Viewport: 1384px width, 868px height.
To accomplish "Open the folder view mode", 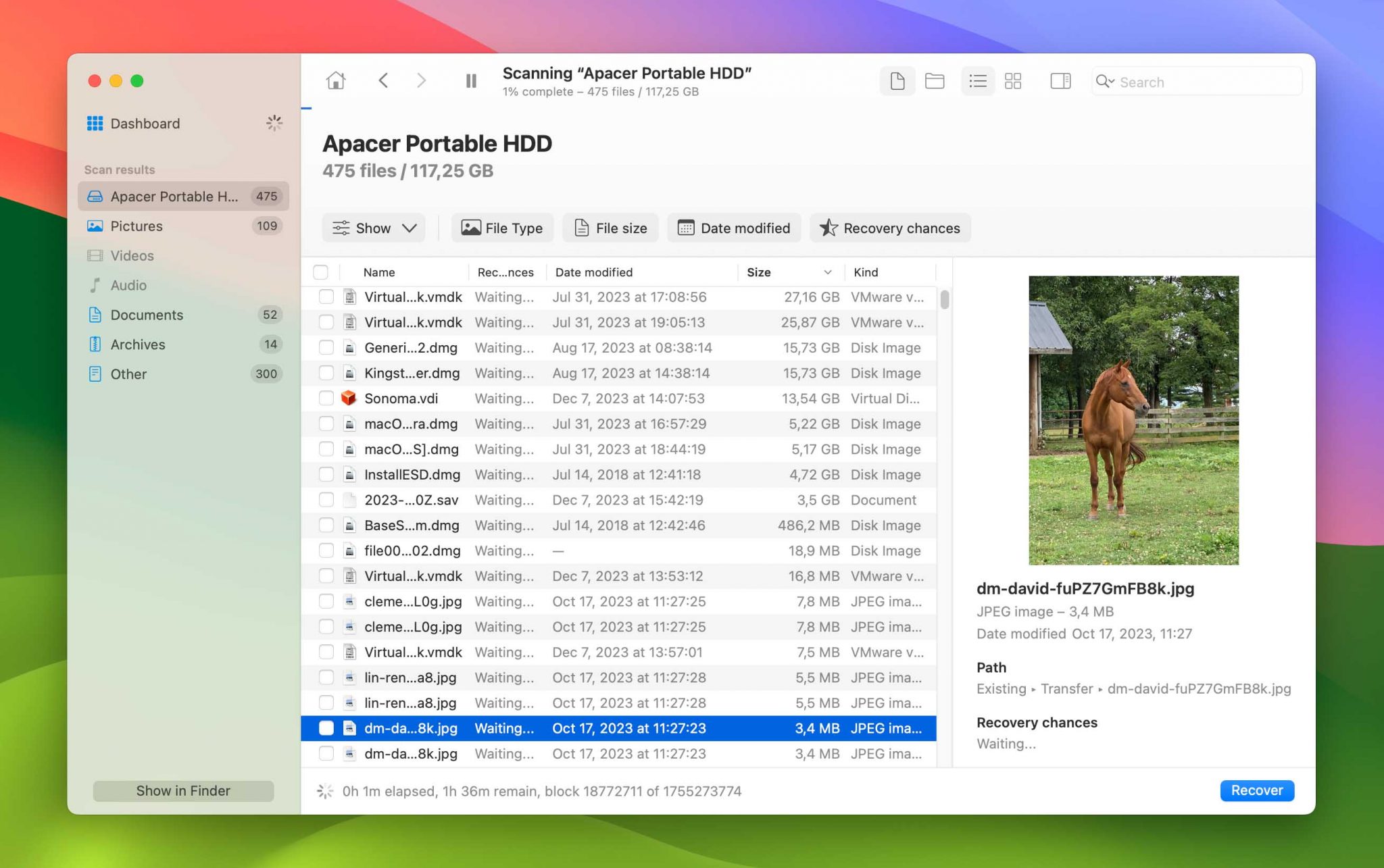I will pos(935,81).
